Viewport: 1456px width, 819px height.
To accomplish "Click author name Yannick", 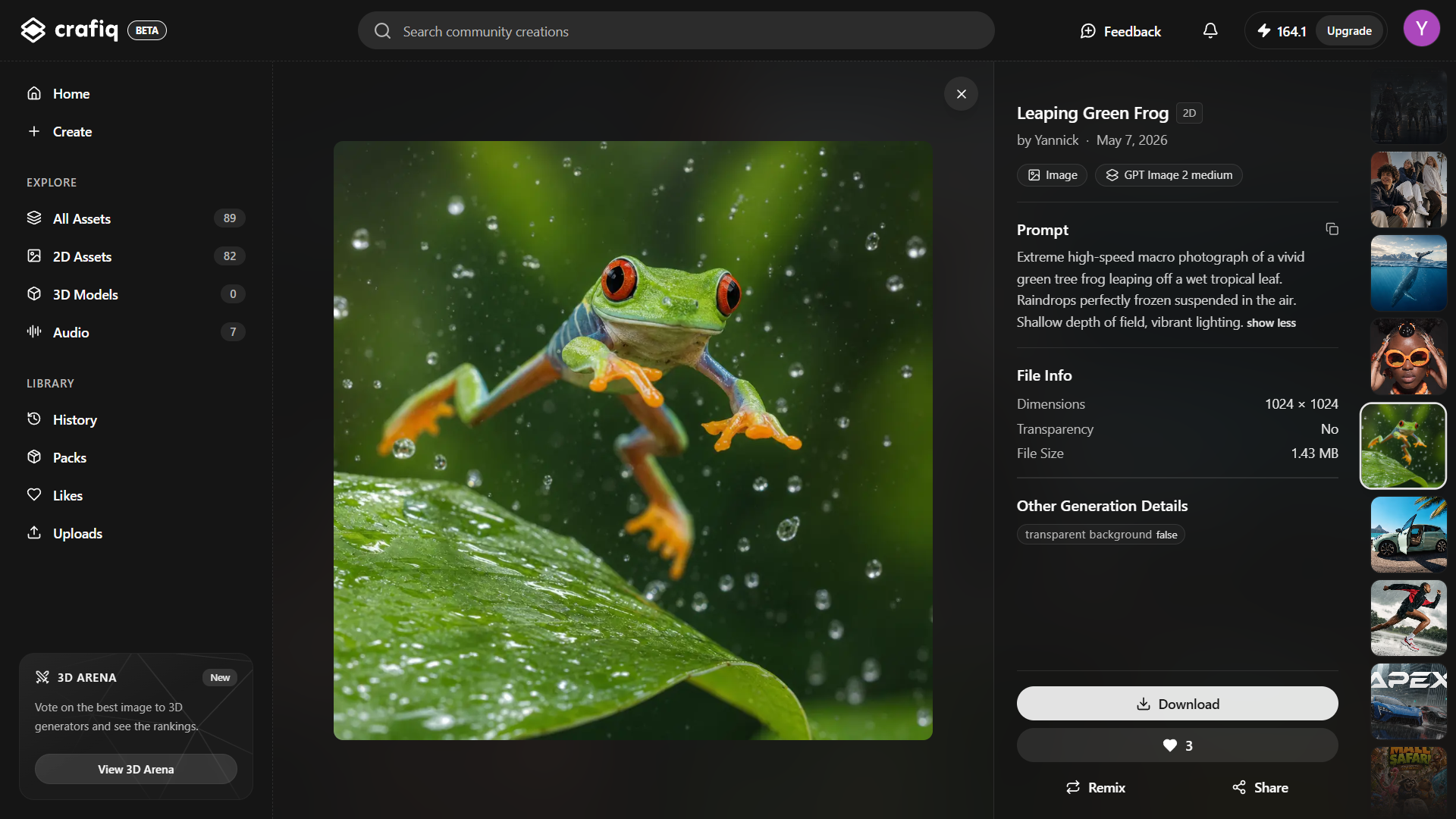I will click(1056, 140).
